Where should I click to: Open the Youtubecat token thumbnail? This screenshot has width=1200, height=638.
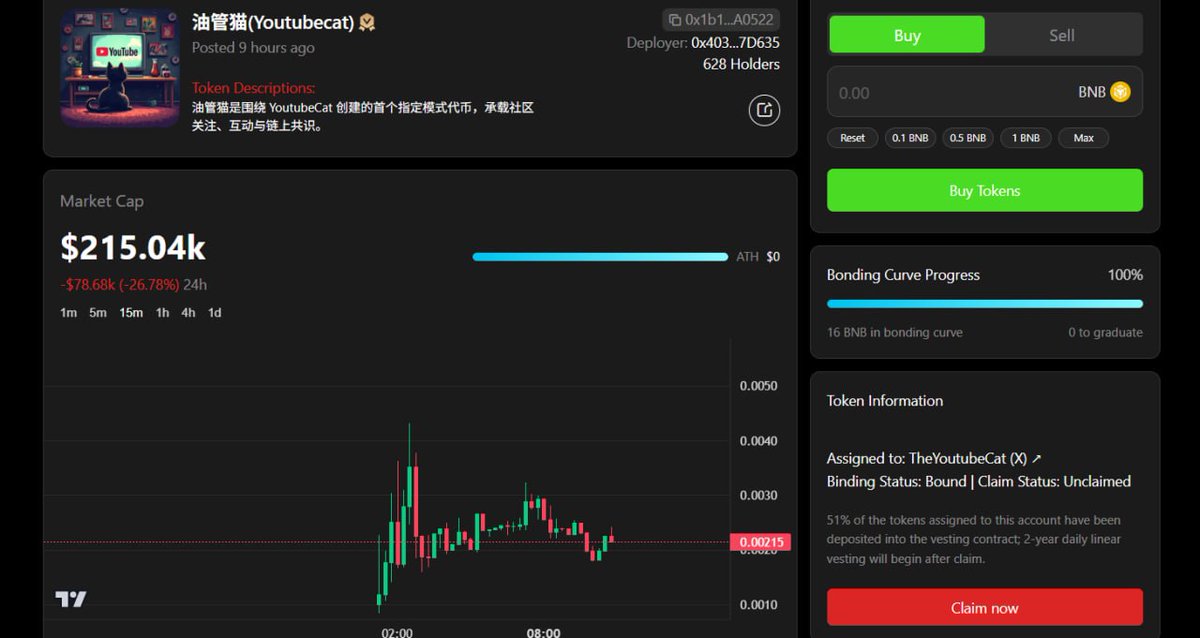118,68
